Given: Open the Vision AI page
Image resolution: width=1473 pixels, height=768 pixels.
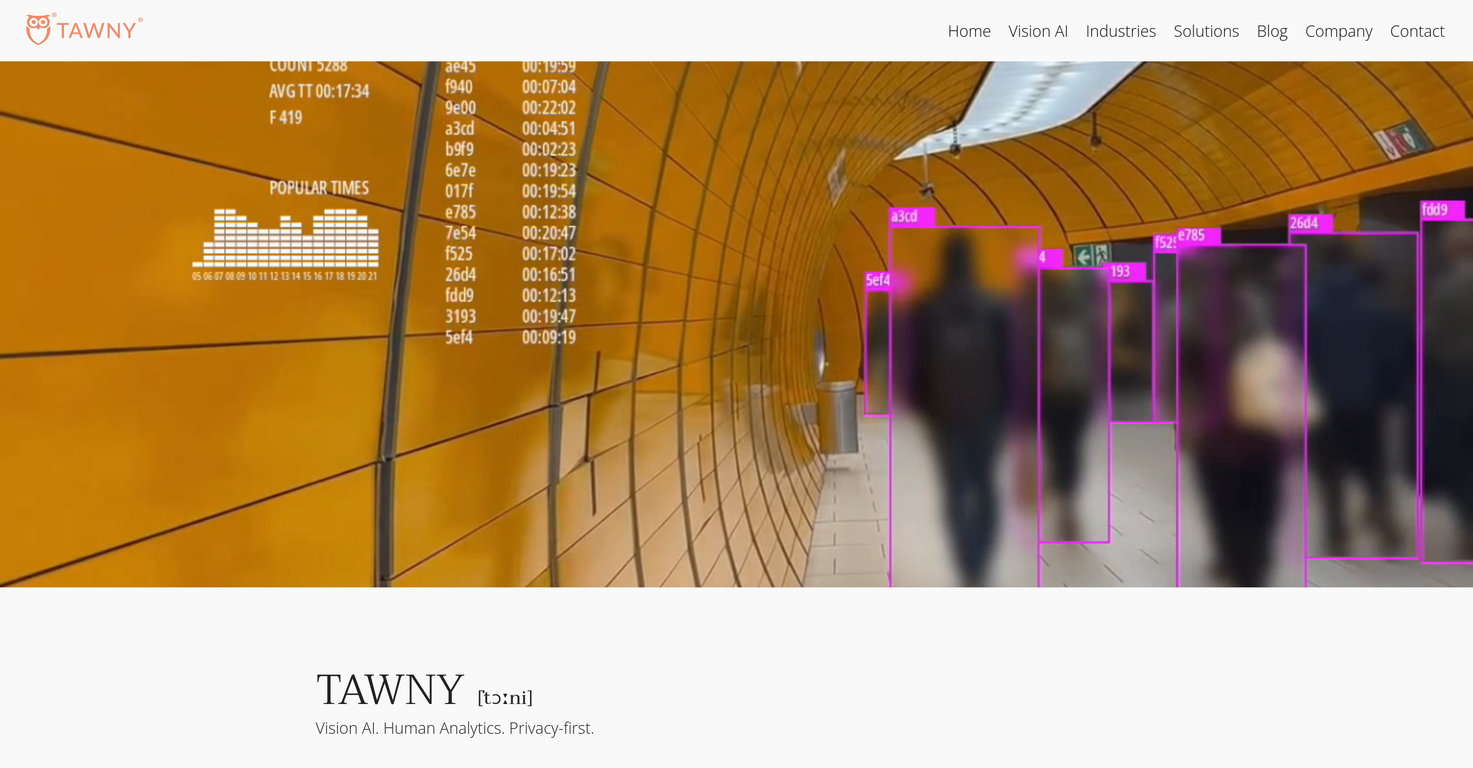Looking at the screenshot, I should [1037, 31].
